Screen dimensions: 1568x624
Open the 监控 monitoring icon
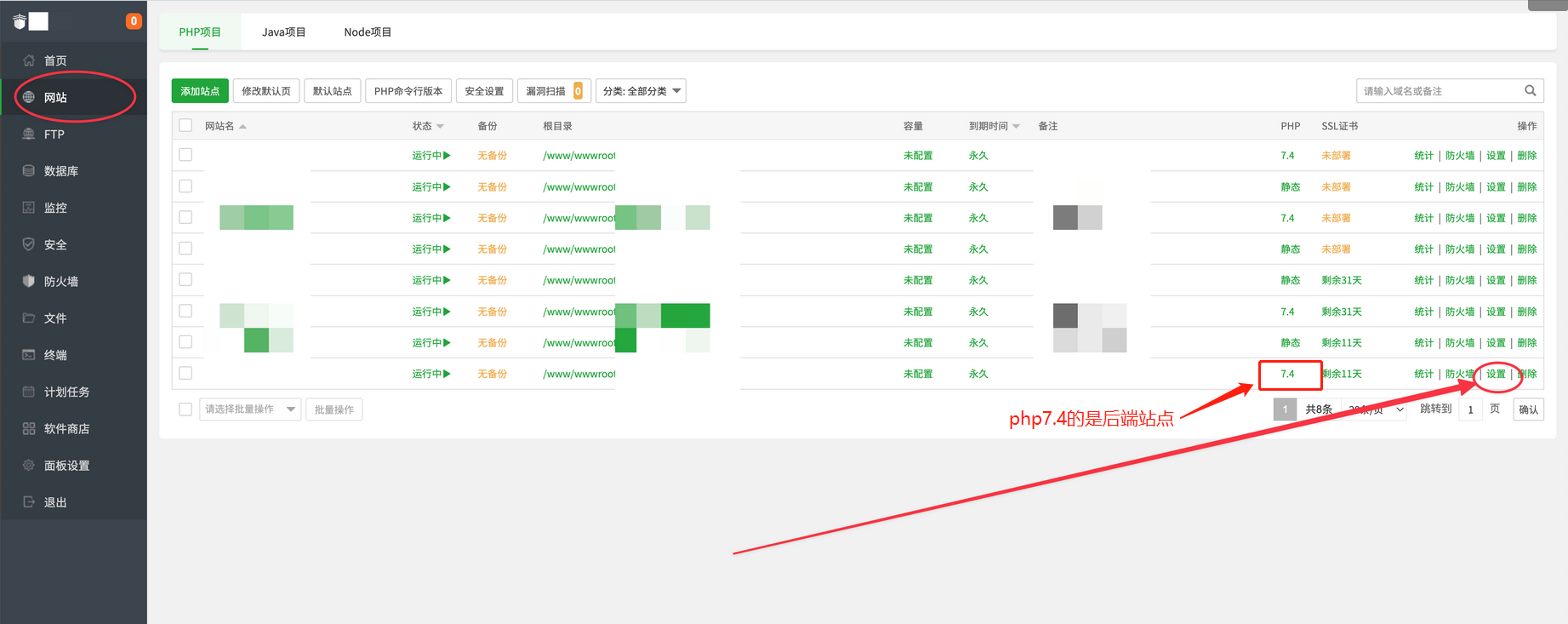tap(29, 207)
